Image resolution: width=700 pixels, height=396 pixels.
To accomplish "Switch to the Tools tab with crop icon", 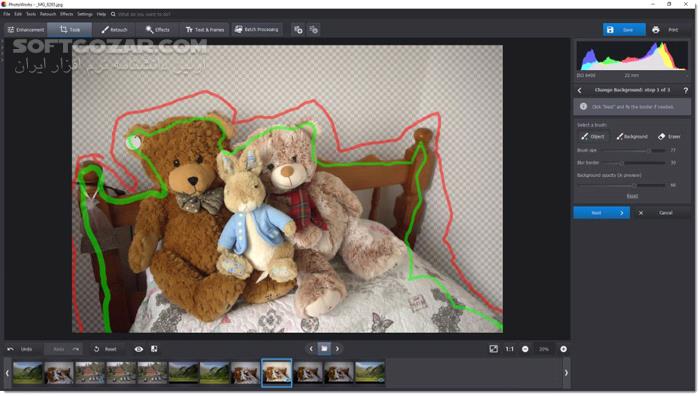I will pos(70,30).
